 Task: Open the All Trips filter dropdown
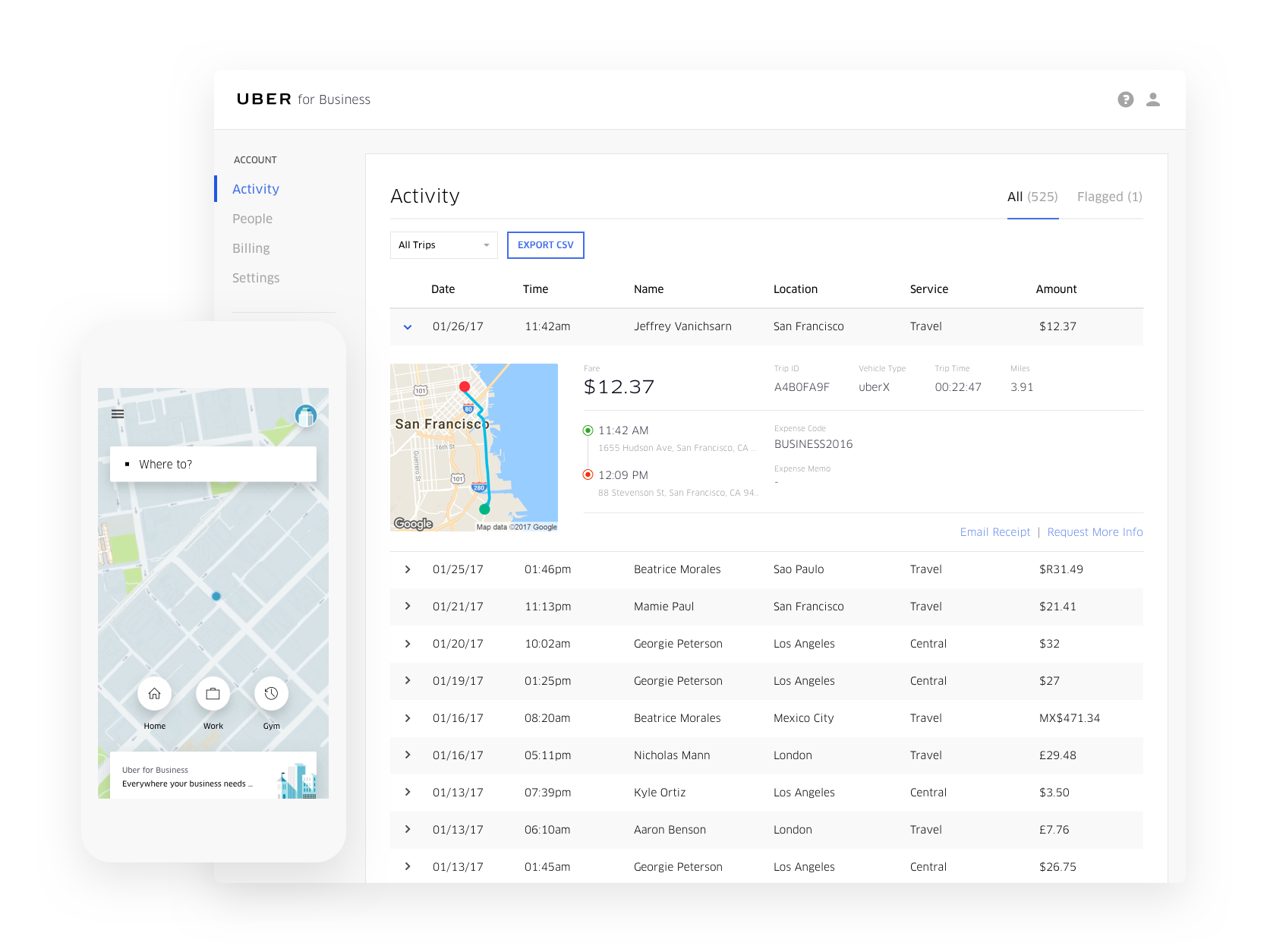click(443, 244)
